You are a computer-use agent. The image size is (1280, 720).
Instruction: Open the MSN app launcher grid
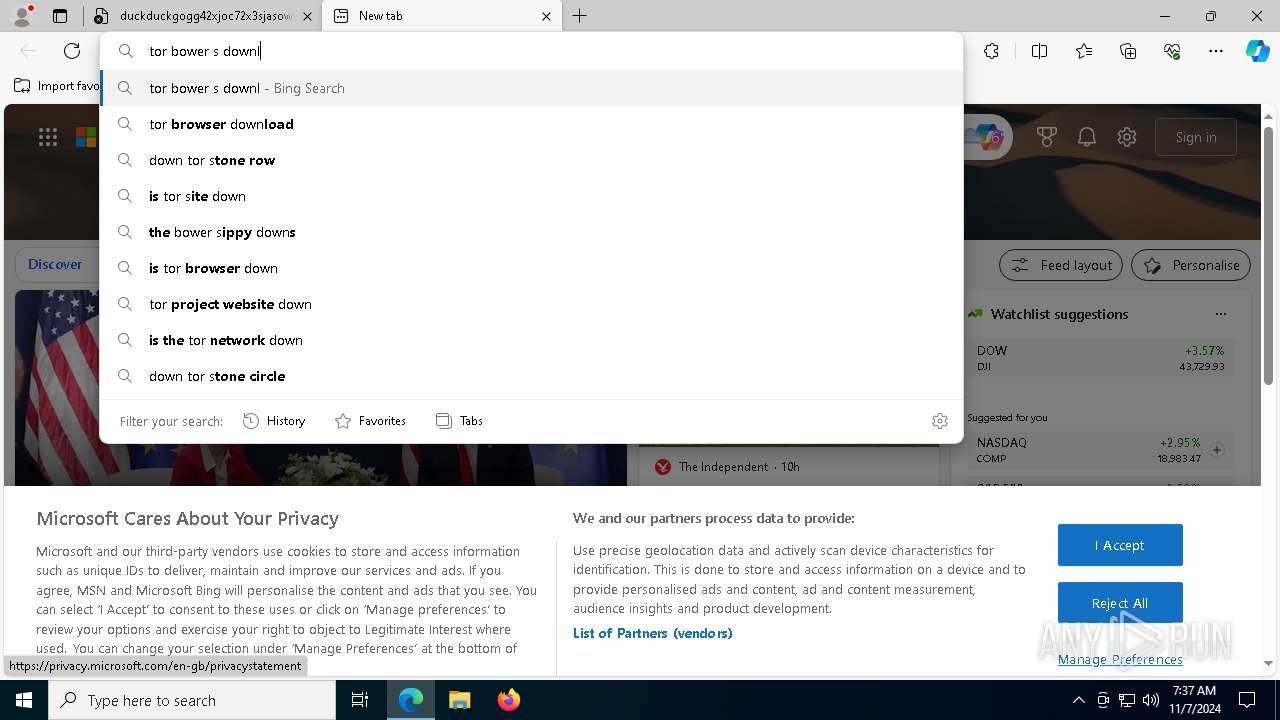tap(48, 138)
